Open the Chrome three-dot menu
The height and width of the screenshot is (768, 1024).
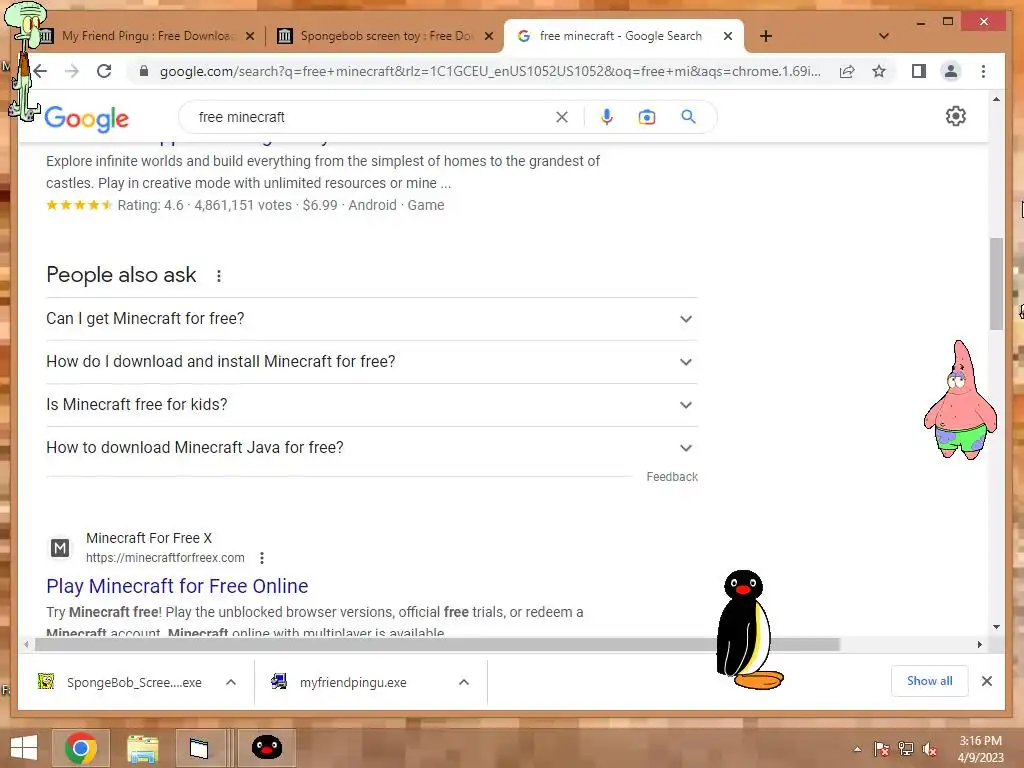tap(984, 71)
